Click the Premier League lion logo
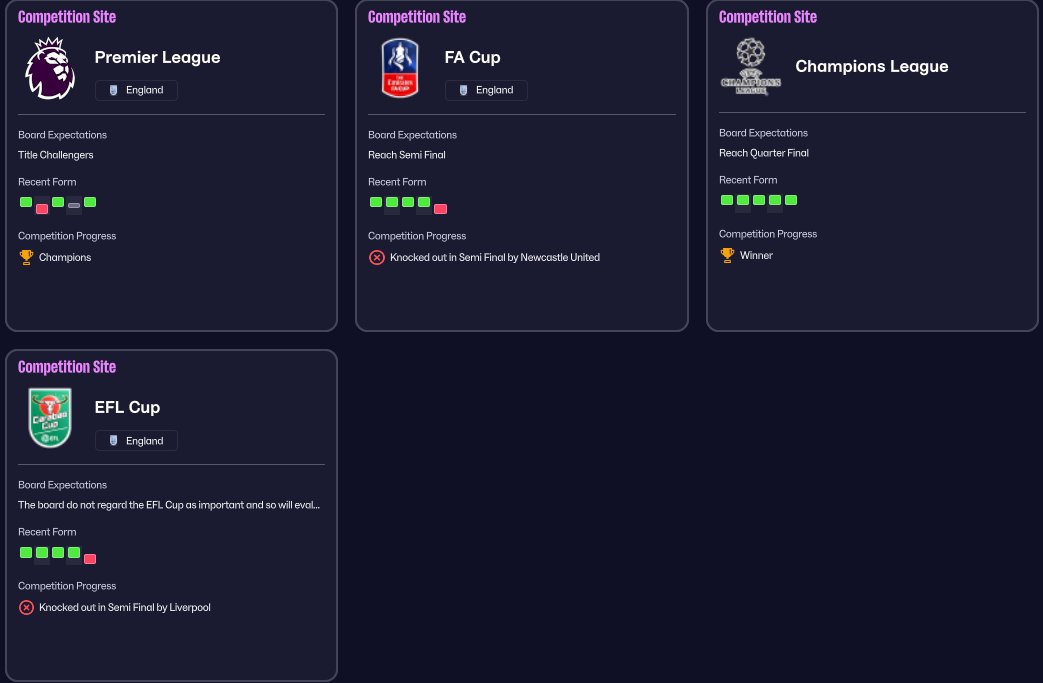1043x683 pixels. coord(50,68)
